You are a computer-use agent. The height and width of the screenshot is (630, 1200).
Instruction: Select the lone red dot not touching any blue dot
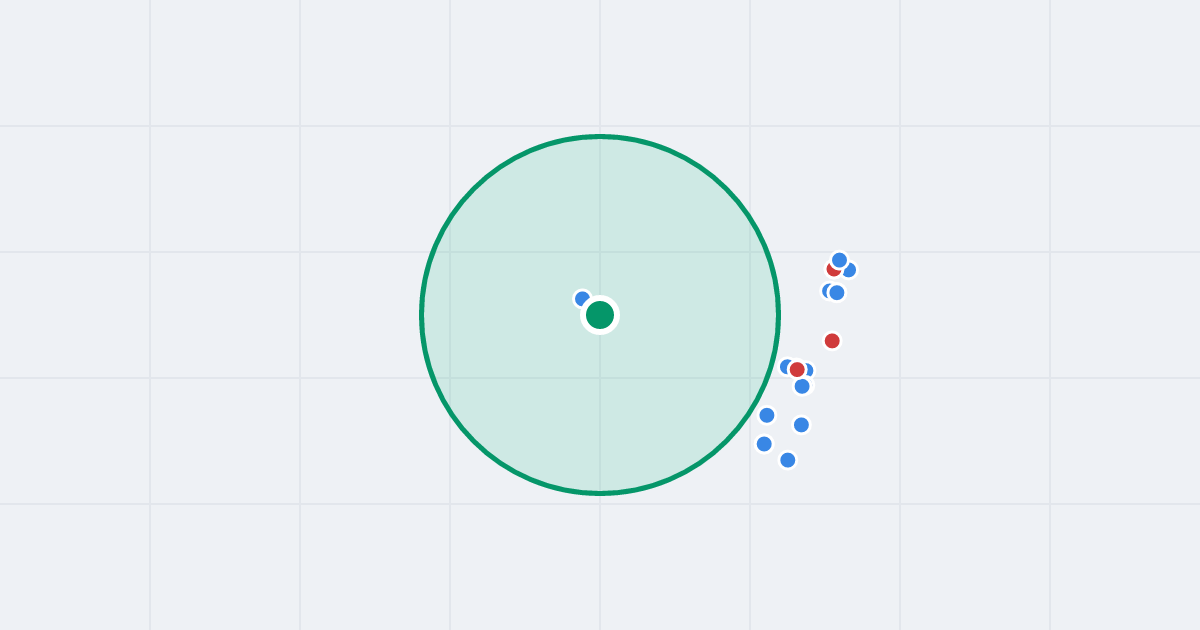pos(832,341)
